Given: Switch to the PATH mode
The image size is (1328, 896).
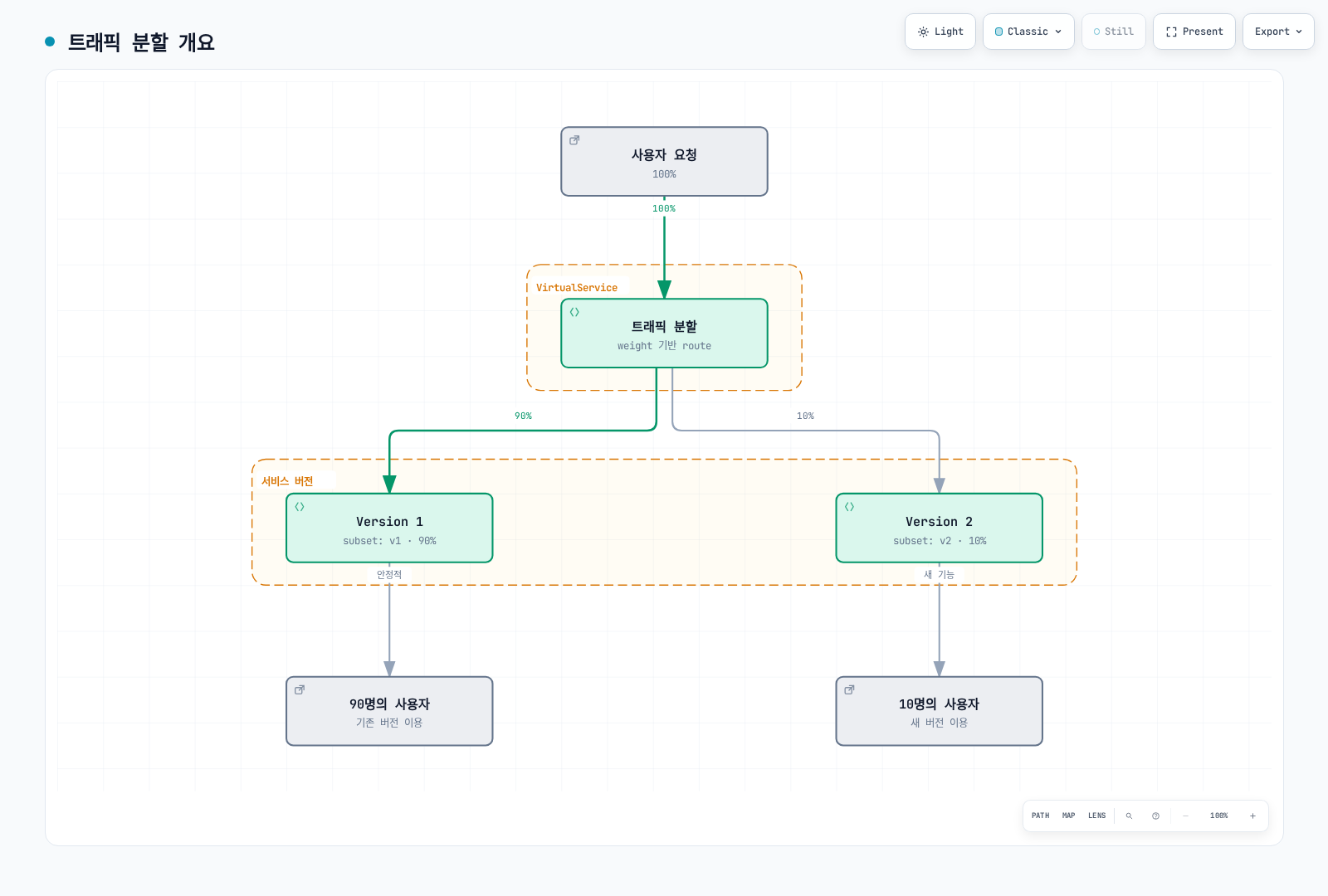Looking at the screenshot, I should point(1040,816).
